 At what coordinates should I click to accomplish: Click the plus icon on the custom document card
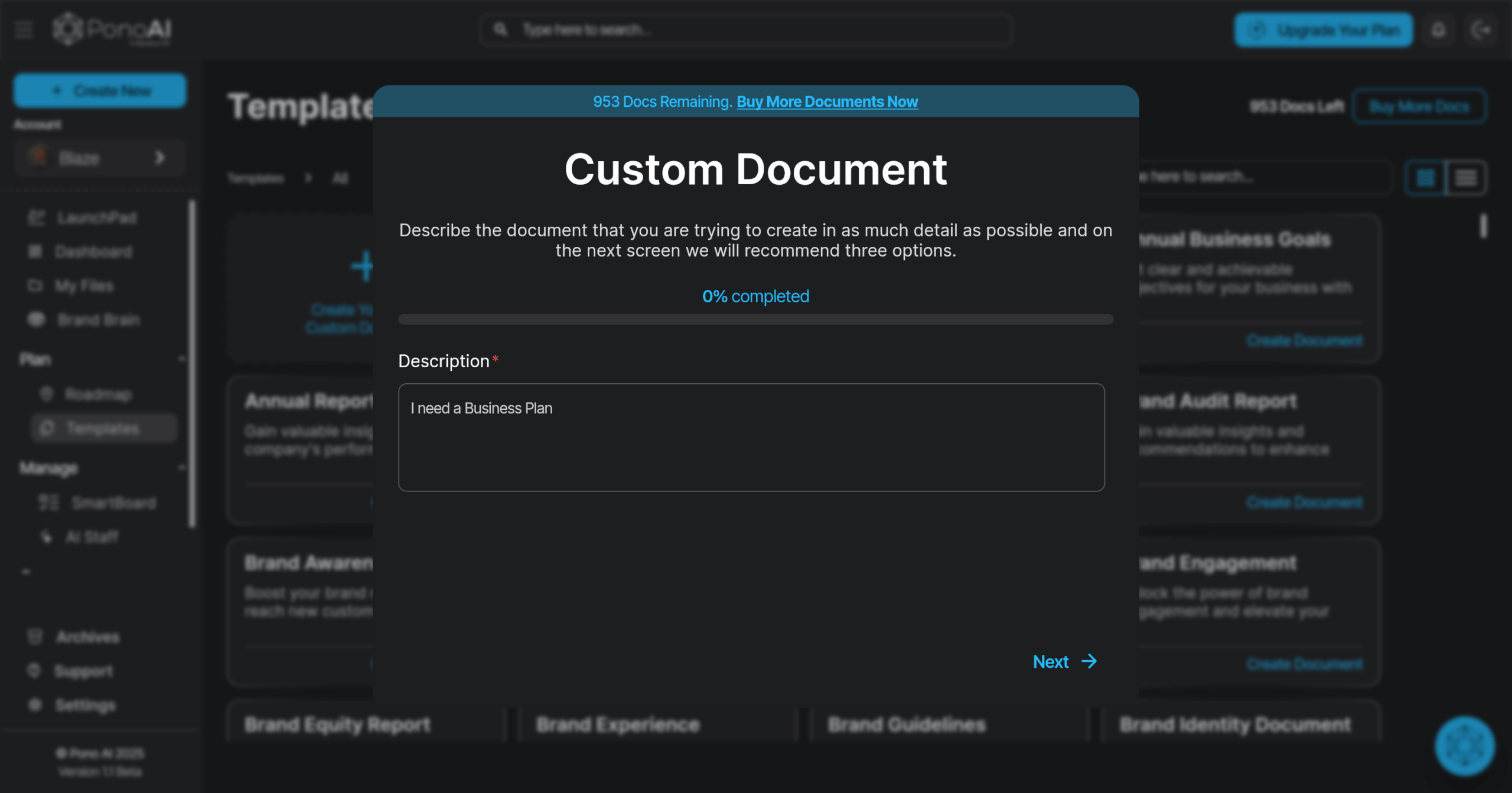361,266
